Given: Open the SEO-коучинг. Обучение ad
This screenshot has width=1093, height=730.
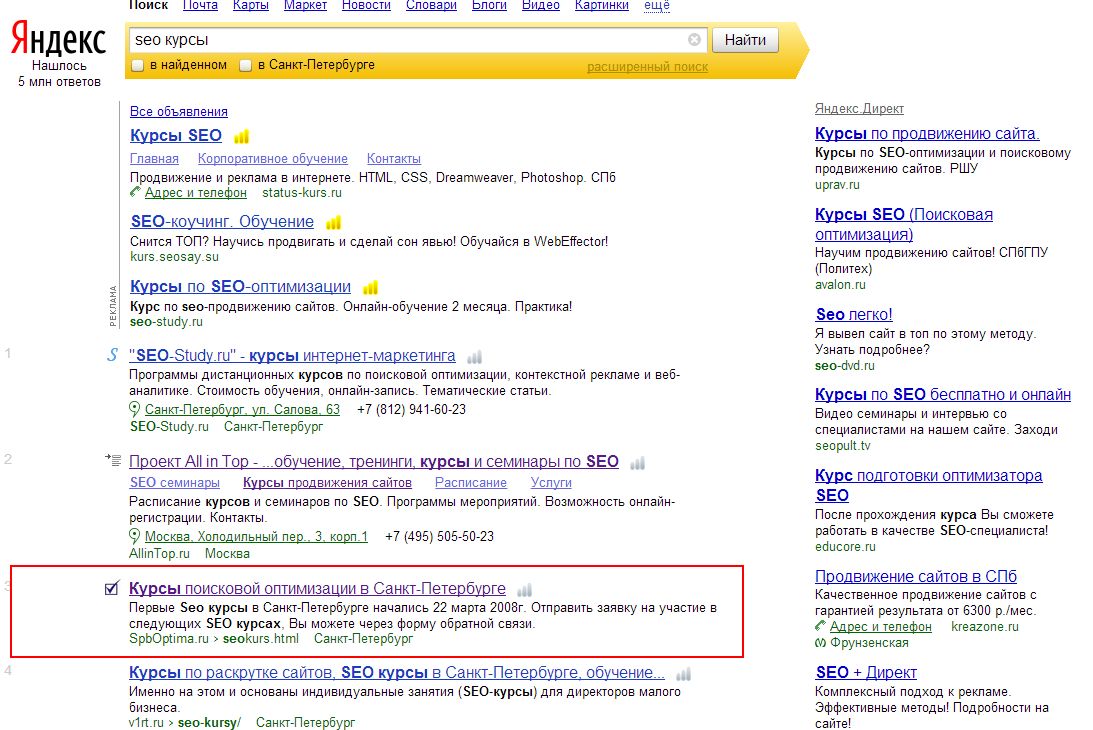Looking at the screenshot, I should pyautogui.click(x=222, y=221).
